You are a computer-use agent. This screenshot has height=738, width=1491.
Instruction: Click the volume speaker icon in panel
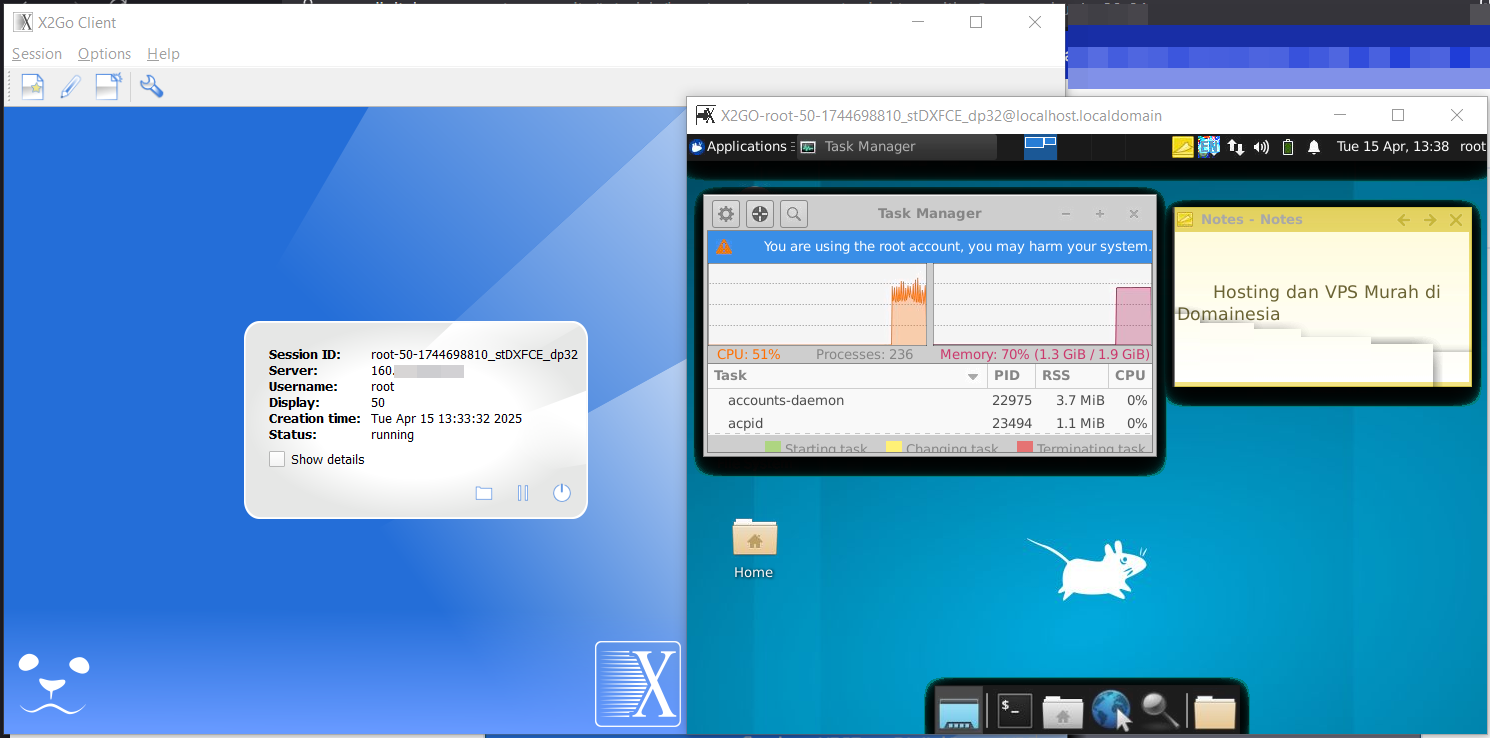coord(1261,147)
